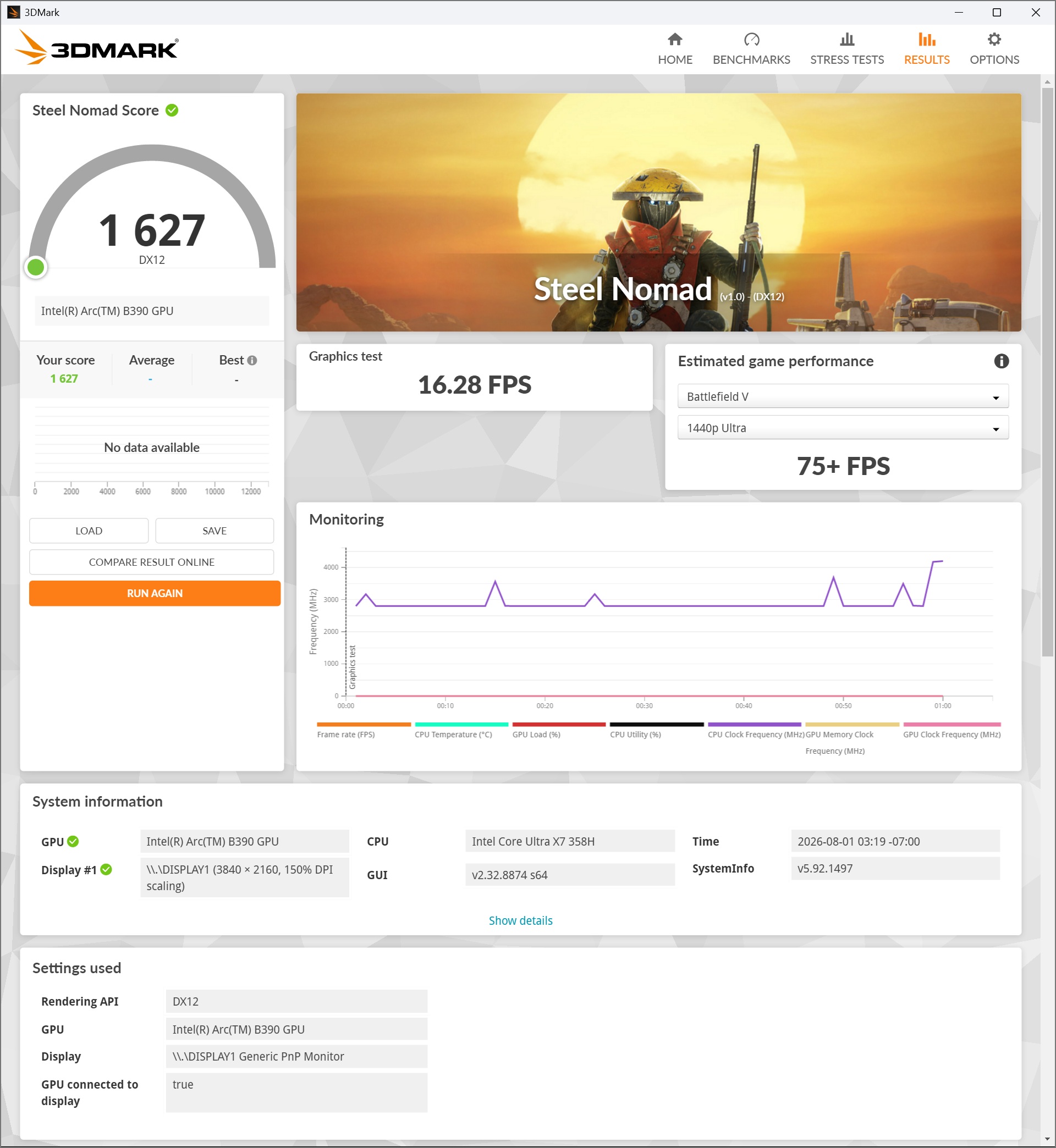
Task: Click the 3DMark title bar app icon
Action: 13,12
